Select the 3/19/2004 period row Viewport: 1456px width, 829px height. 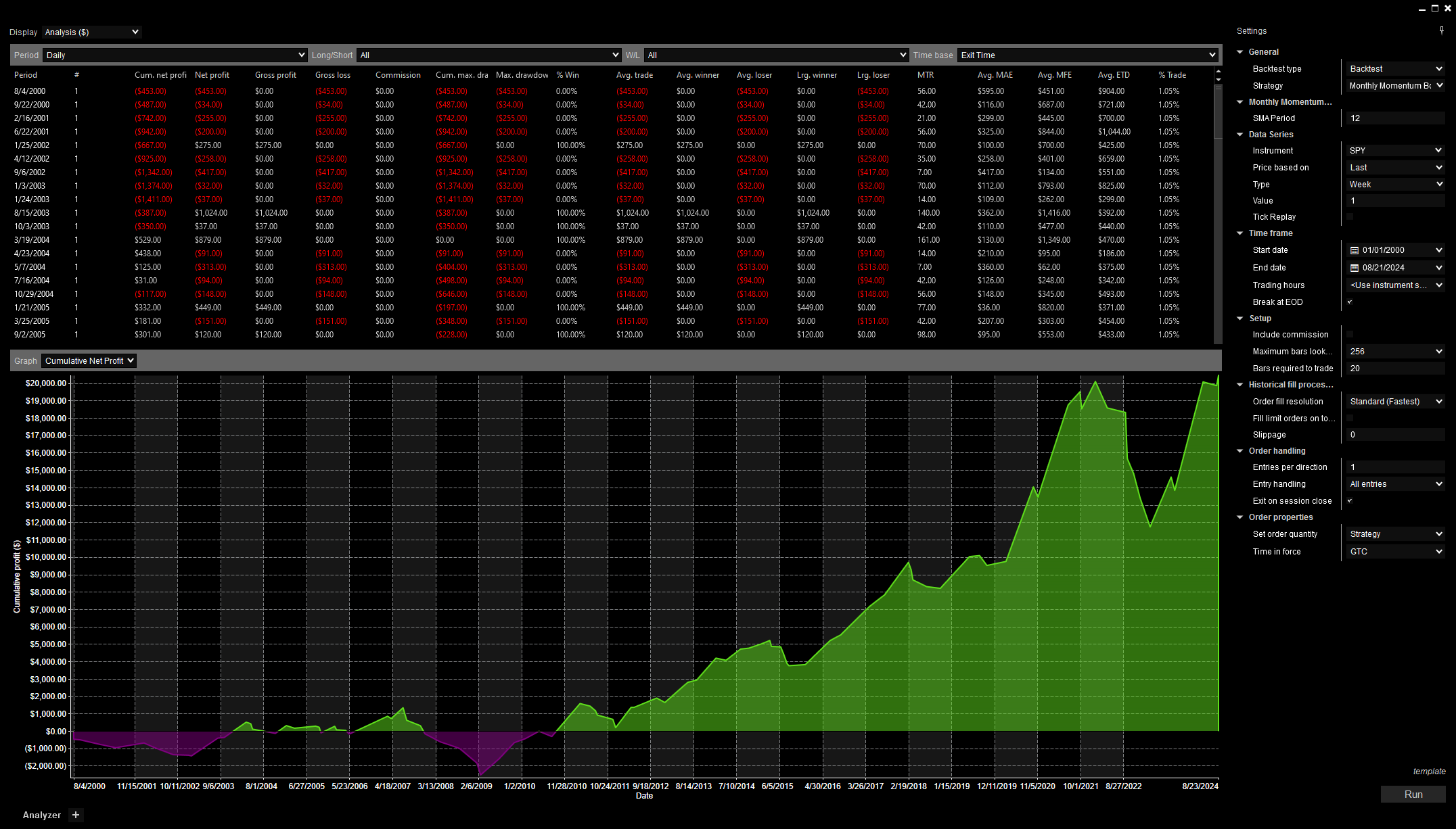pos(612,239)
